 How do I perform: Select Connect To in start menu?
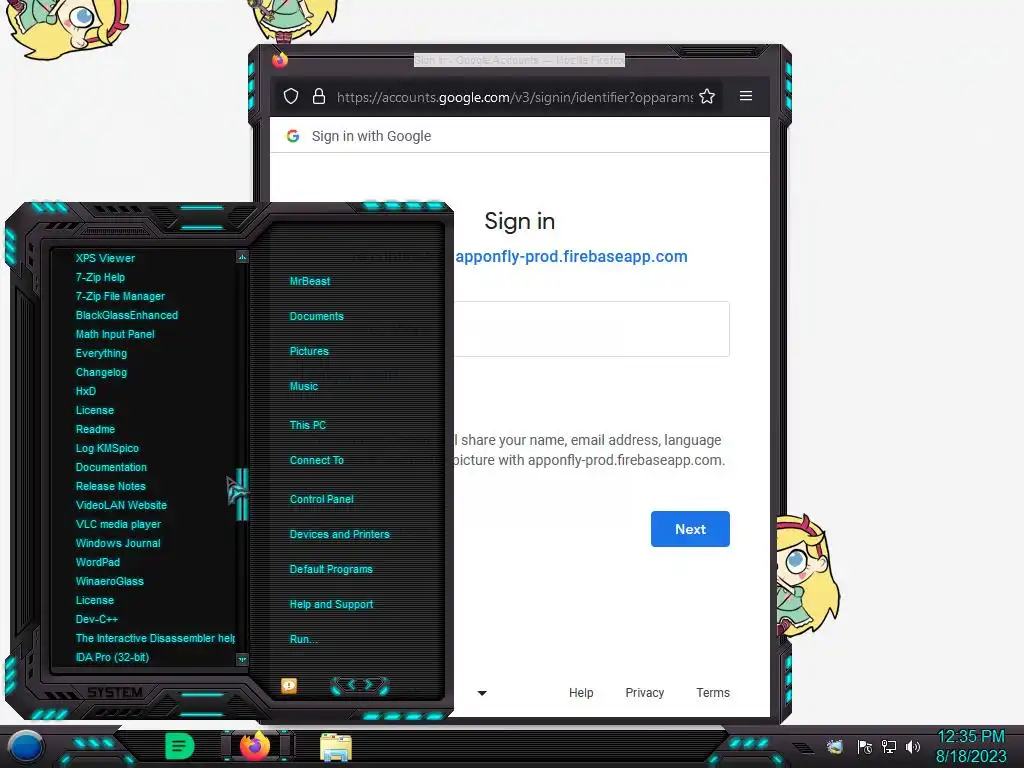[x=316, y=460]
